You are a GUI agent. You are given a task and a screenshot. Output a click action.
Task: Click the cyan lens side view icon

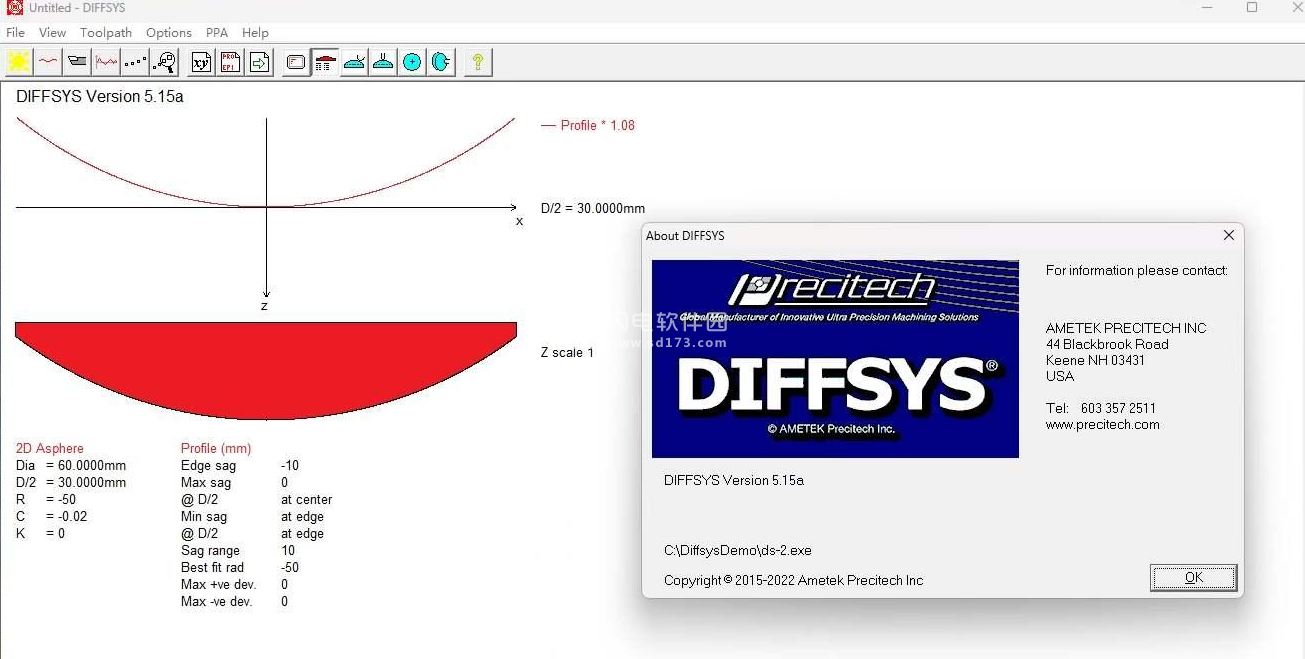(441, 62)
